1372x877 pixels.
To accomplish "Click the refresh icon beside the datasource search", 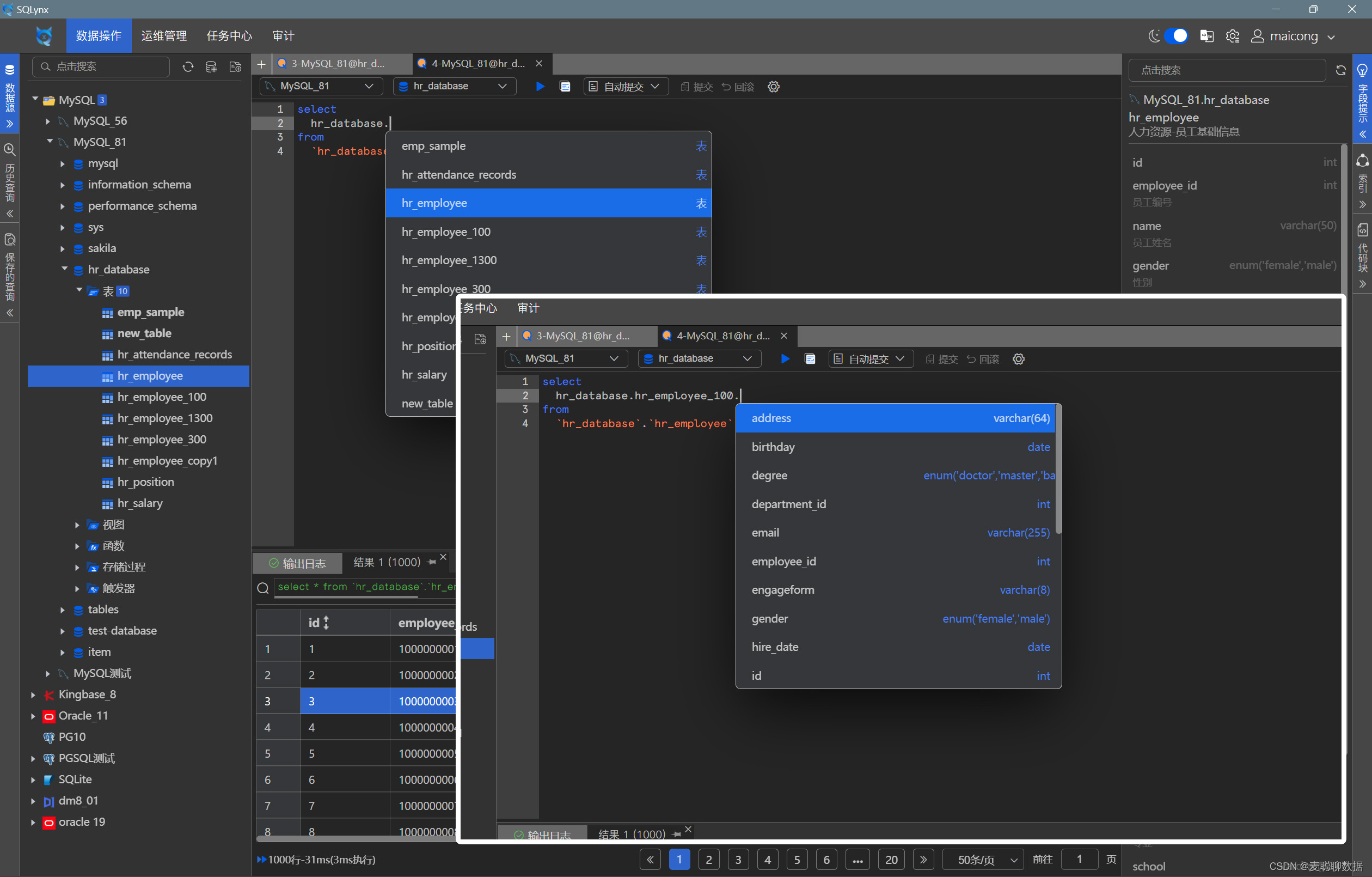I will tap(187, 66).
